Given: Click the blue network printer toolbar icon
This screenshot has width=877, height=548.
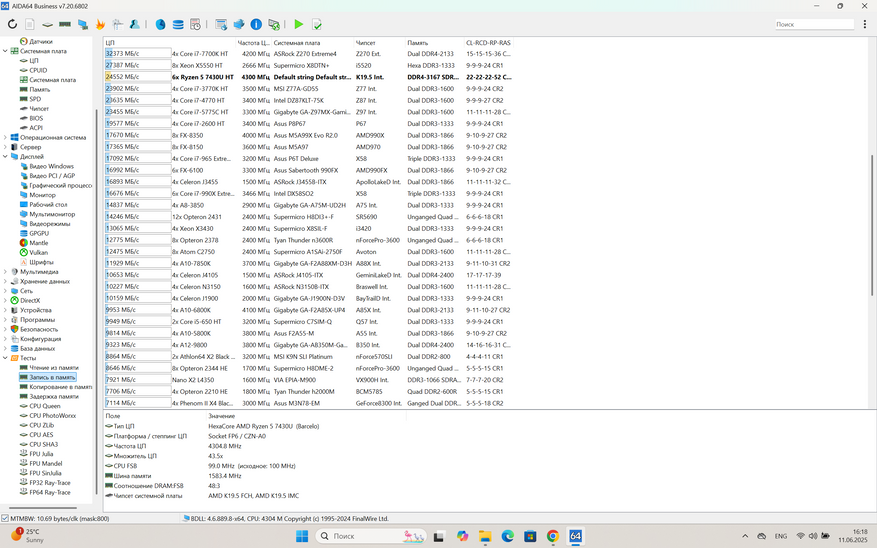Looking at the screenshot, I should (x=239, y=24).
